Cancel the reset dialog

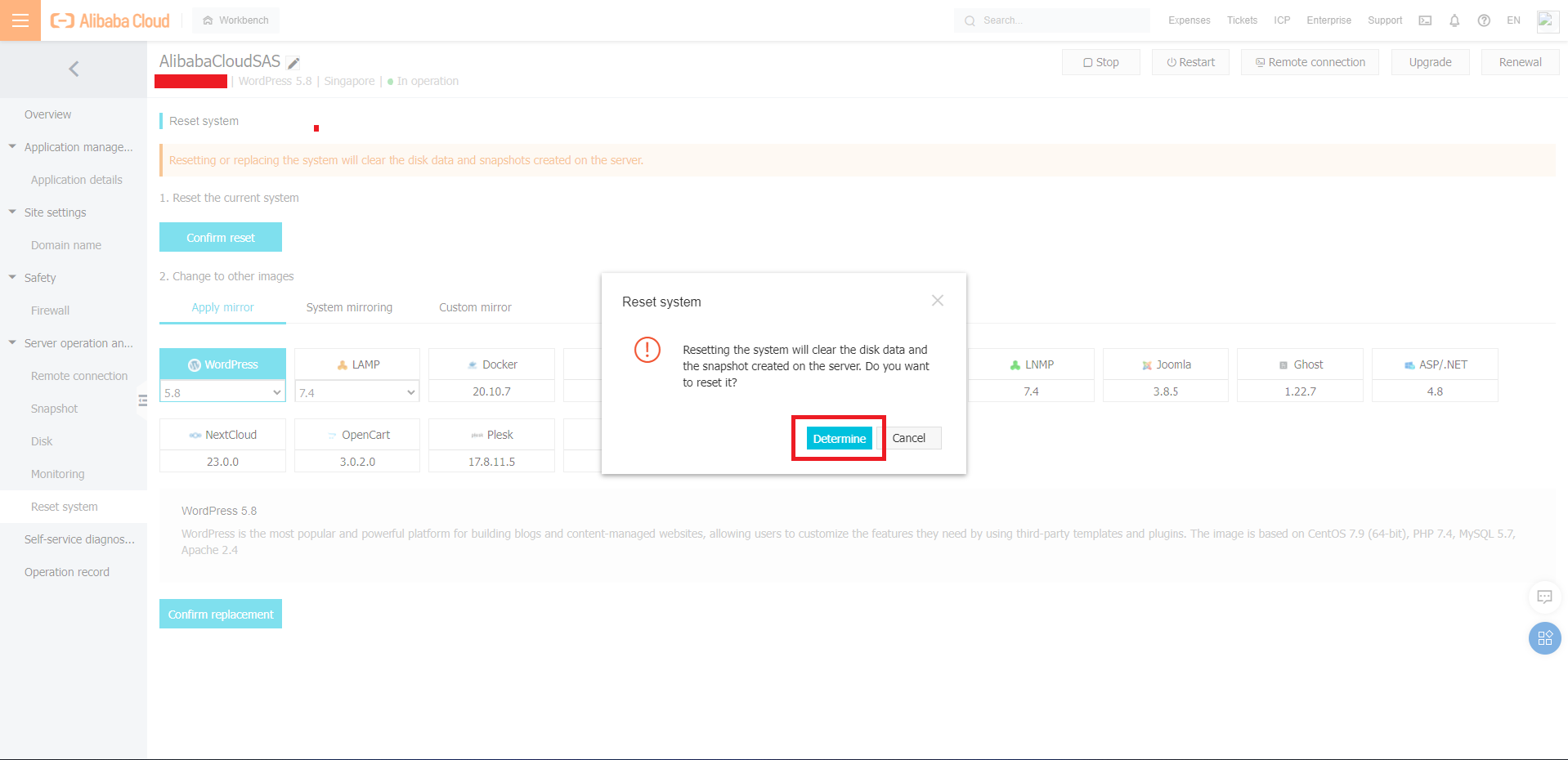(x=908, y=438)
